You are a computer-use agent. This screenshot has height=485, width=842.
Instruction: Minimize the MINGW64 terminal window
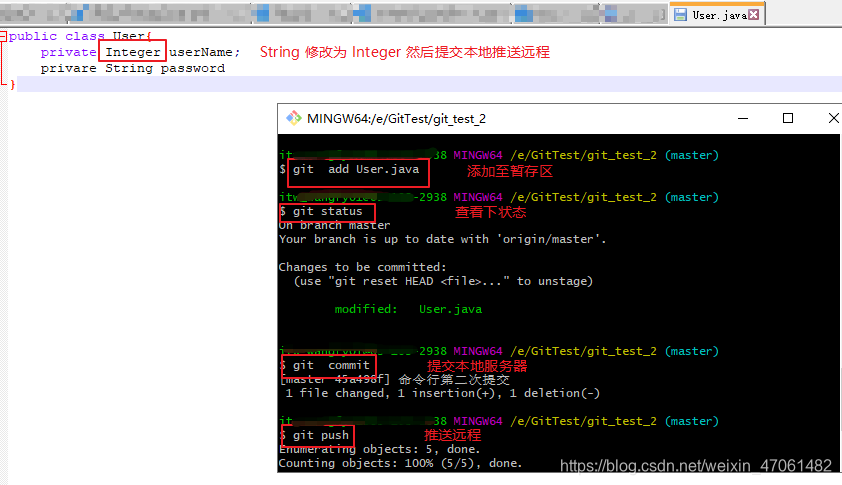[x=743, y=118]
